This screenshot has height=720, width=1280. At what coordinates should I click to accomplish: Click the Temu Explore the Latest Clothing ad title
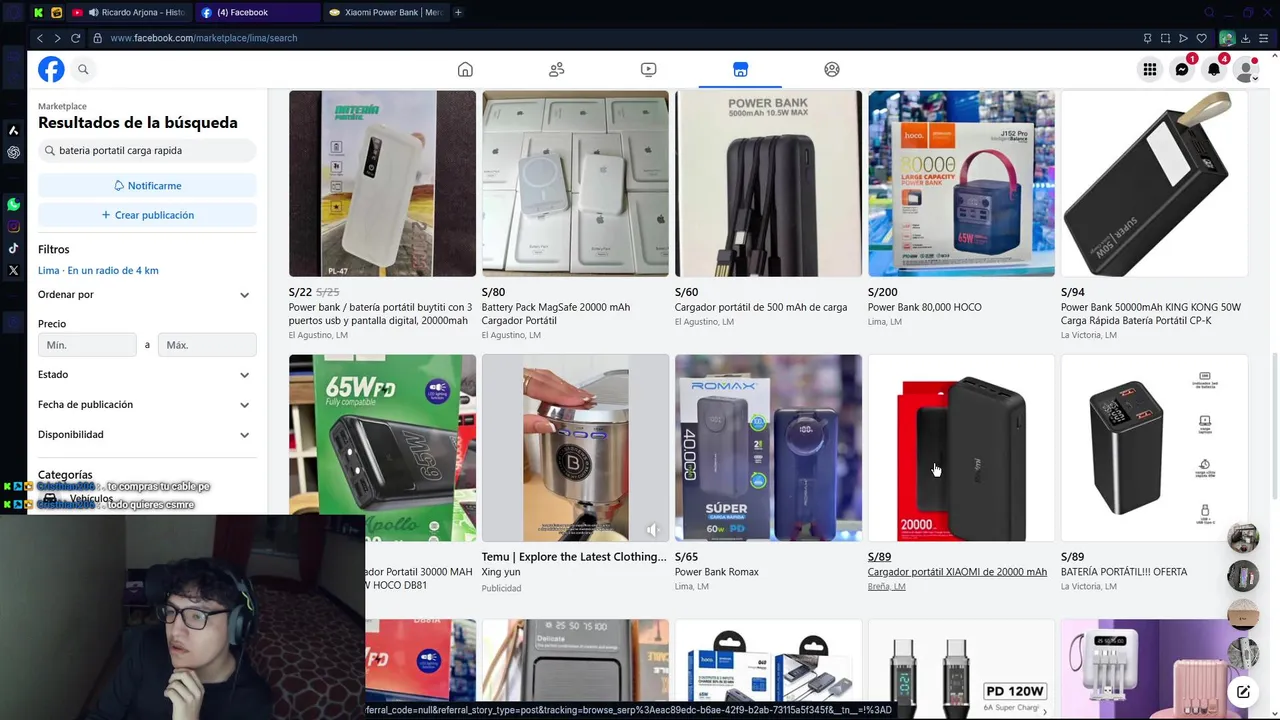coord(574,557)
